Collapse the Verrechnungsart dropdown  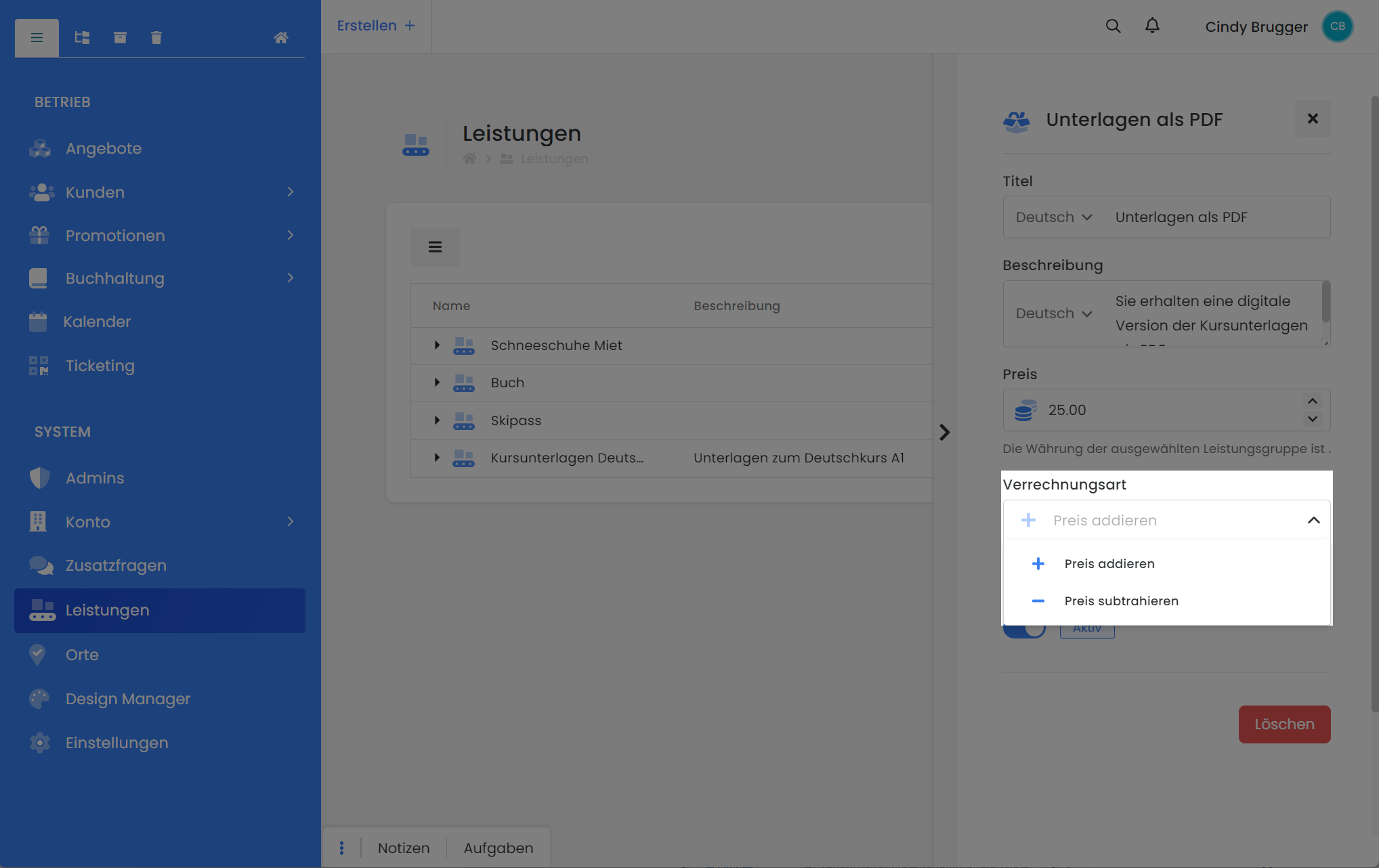coord(1313,521)
